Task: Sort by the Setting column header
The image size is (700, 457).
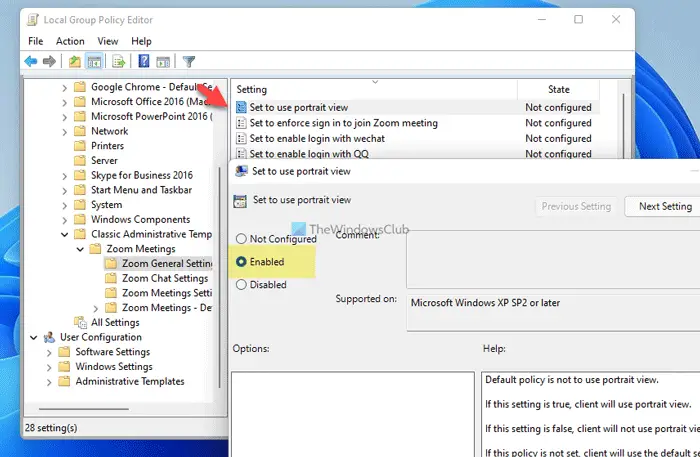Action: pyautogui.click(x=374, y=89)
